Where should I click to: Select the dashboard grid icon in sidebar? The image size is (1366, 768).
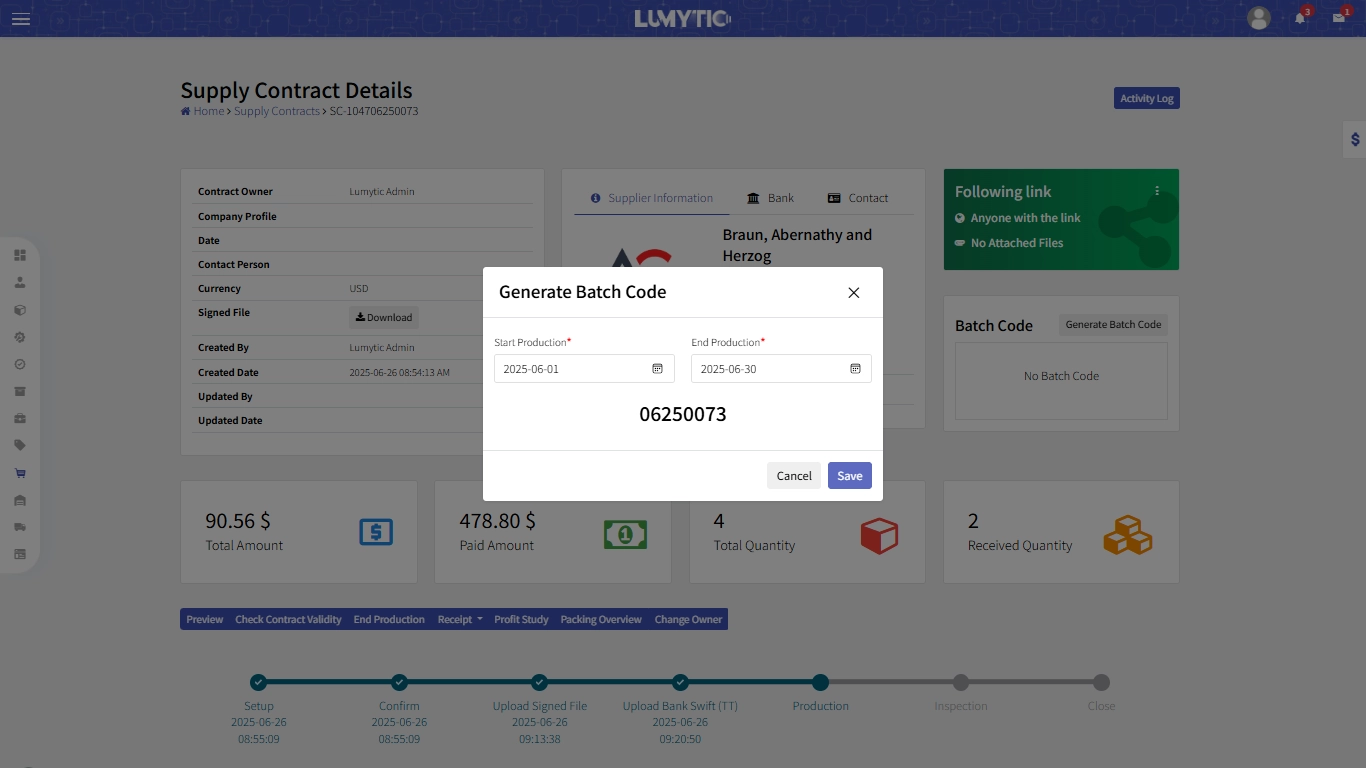(19, 255)
